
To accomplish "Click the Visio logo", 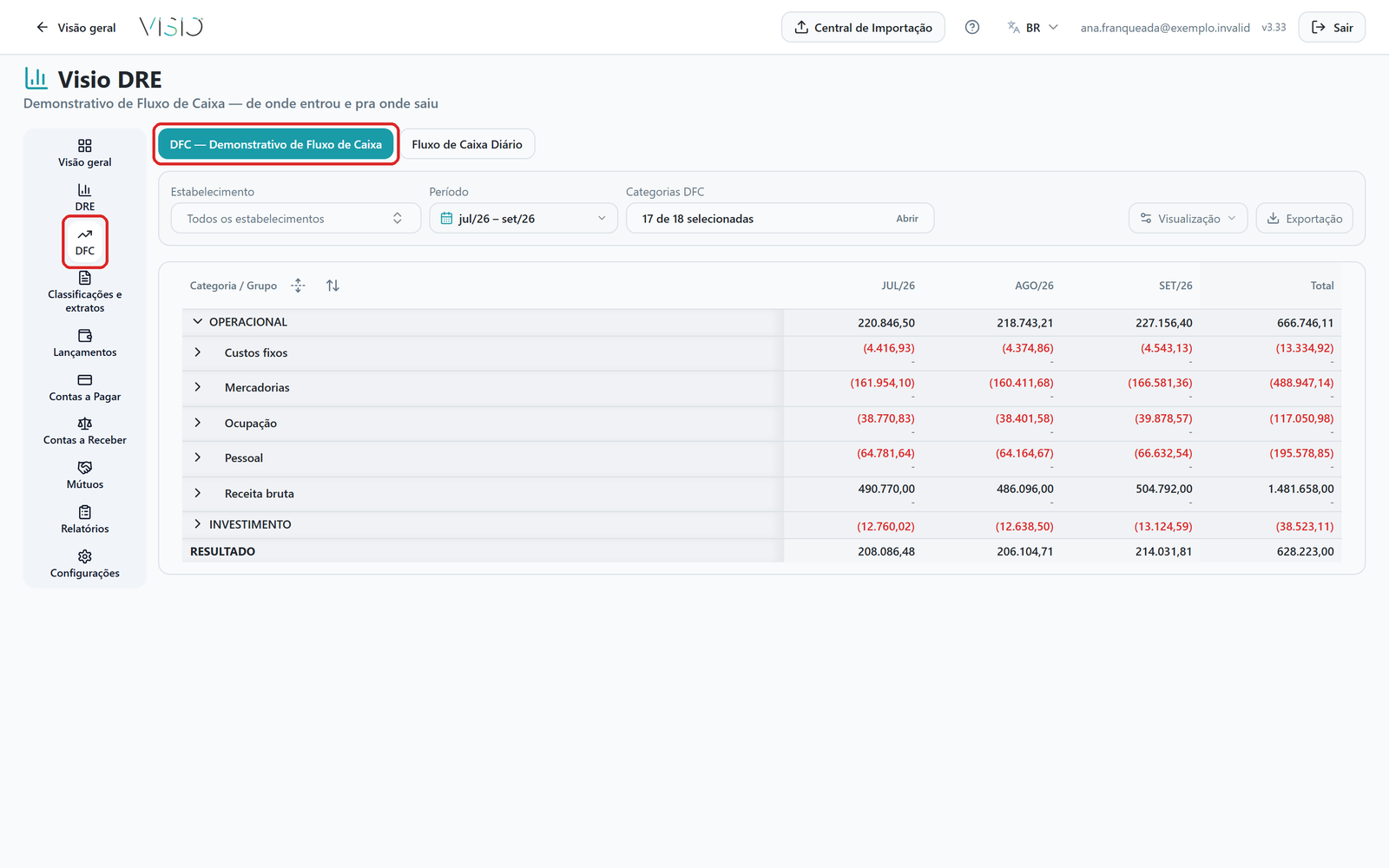I will pyautogui.click(x=171, y=27).
